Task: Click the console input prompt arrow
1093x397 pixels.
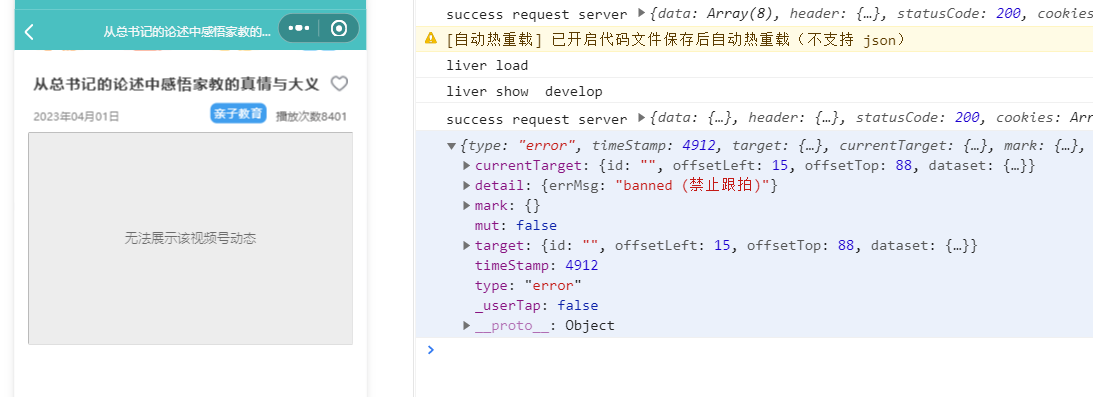Action: (x=430, y=350)
